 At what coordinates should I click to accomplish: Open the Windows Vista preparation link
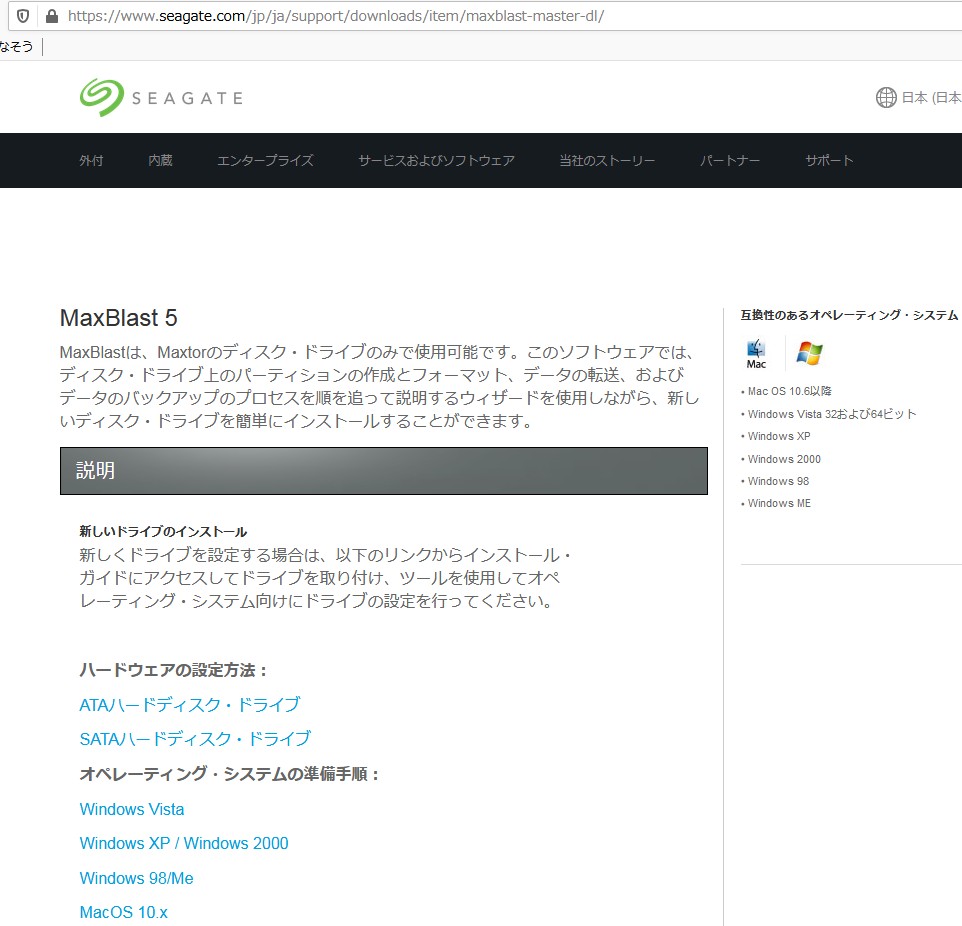[x=132, y=809]
